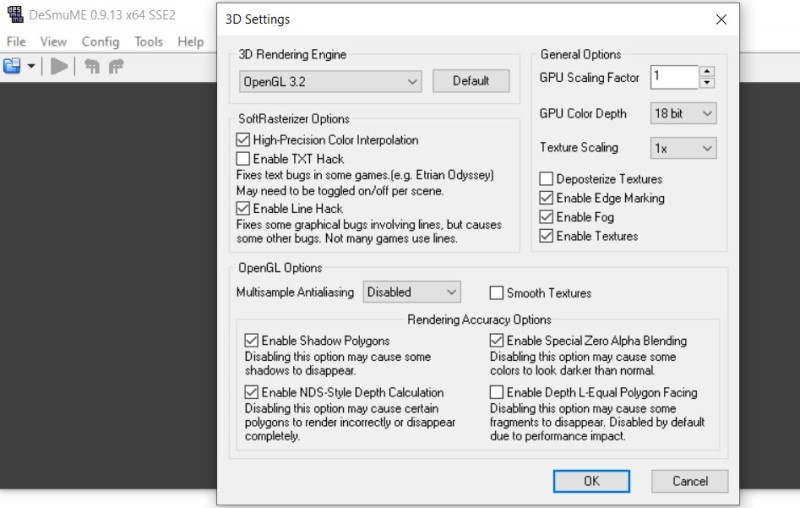The image size is (800, 508).
Task: Open the Tools menu
Action: pos(148,42)
